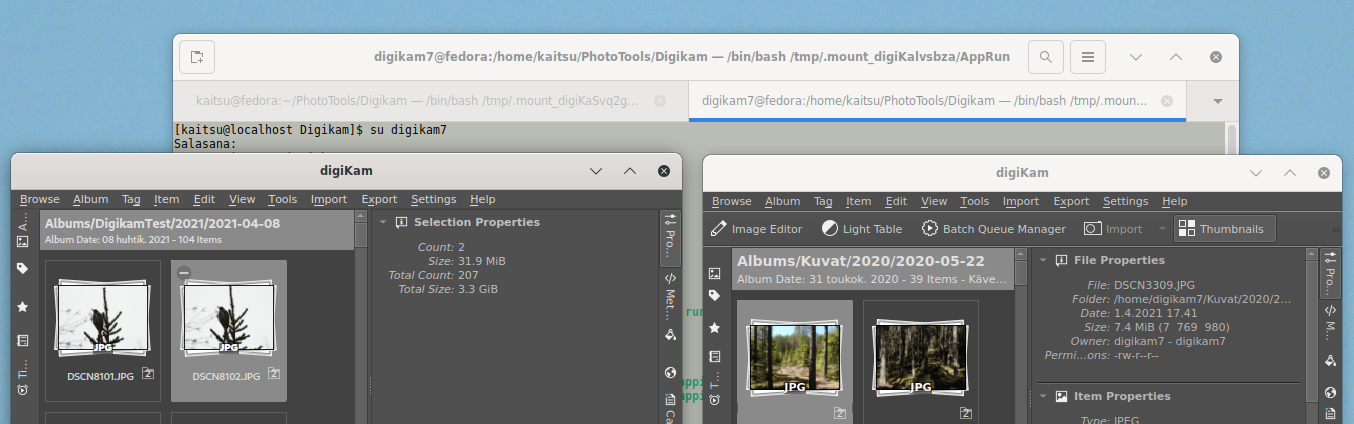Collapse the File Properties section
1354x424 pixels.
(x=1043, y=260)
